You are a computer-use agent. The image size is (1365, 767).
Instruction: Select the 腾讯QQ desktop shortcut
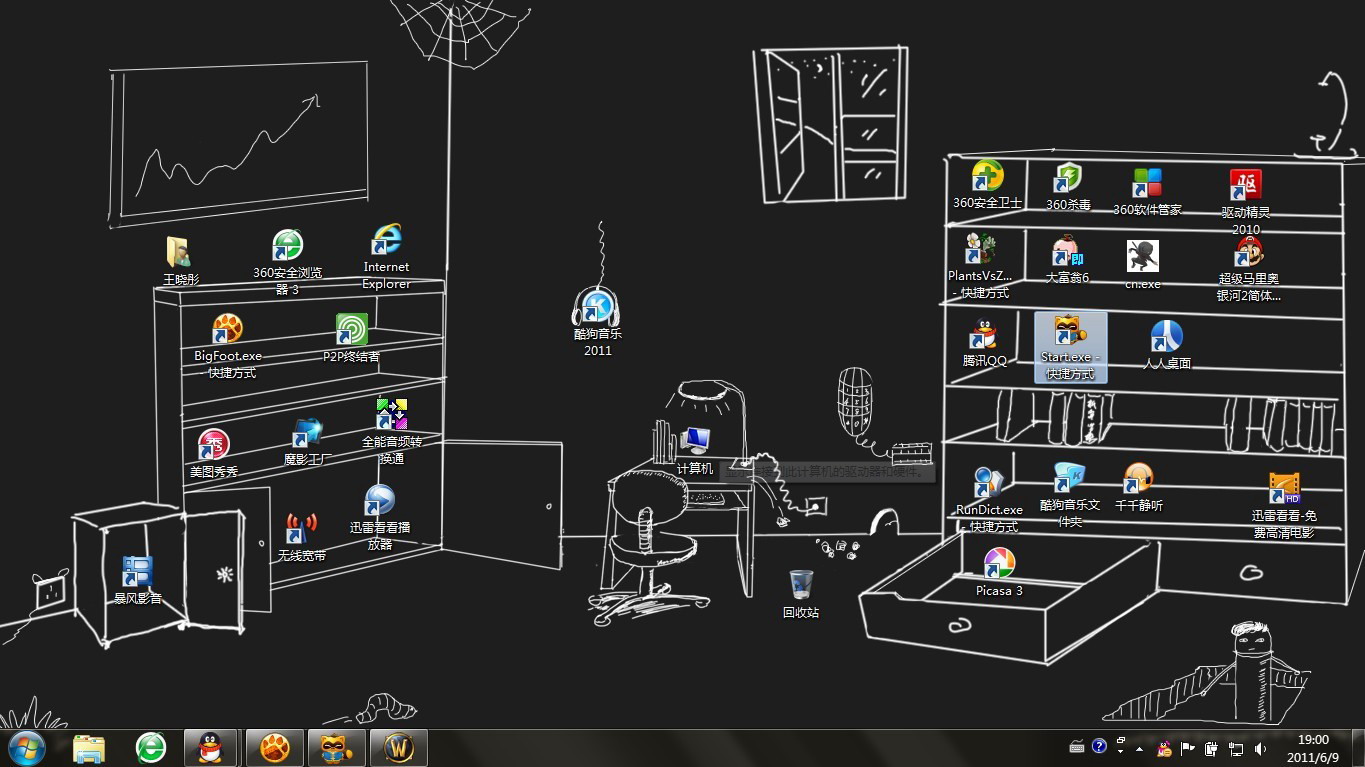[x=984, y=343]
